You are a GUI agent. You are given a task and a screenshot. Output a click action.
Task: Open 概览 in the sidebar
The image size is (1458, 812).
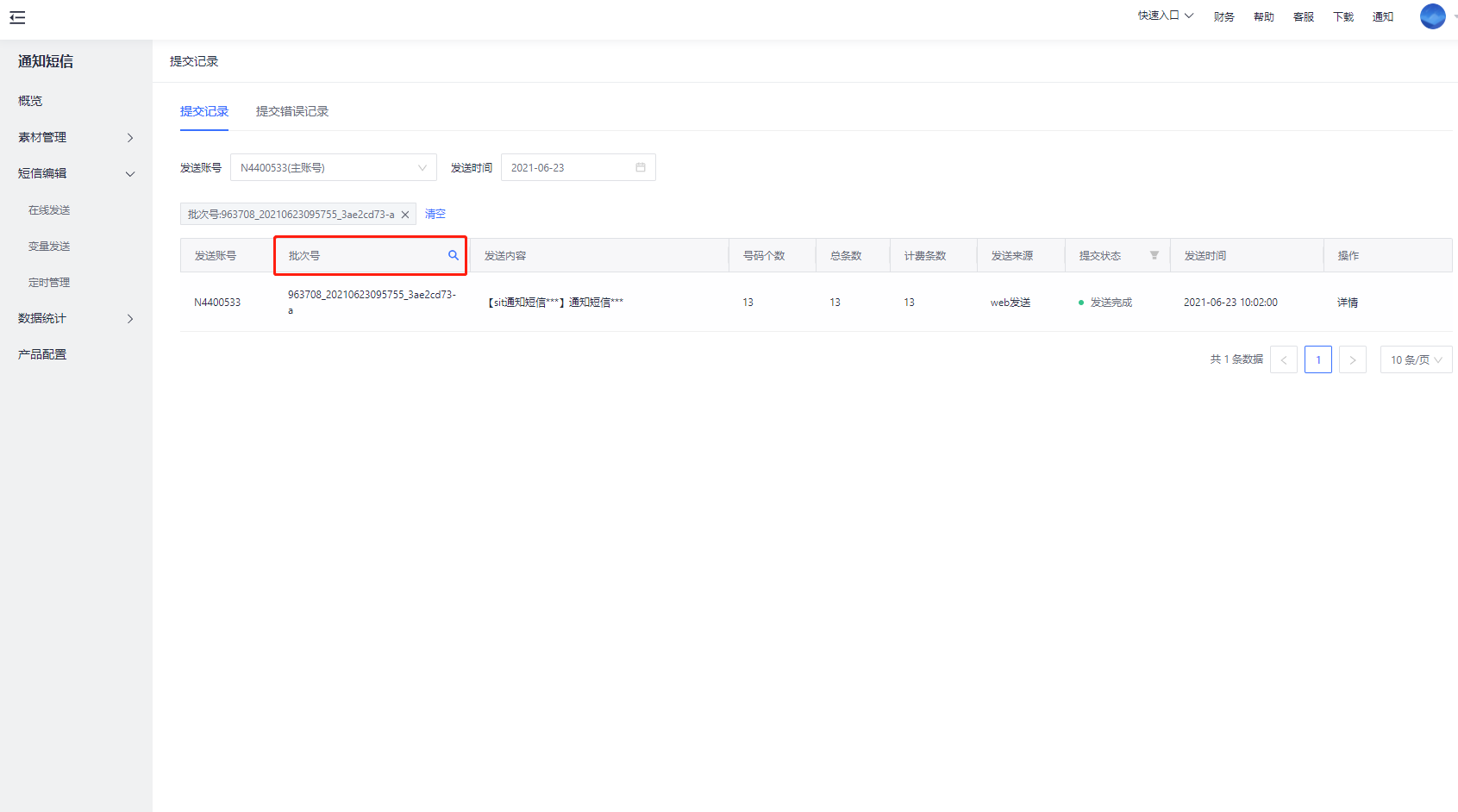(x=30, y=101)
